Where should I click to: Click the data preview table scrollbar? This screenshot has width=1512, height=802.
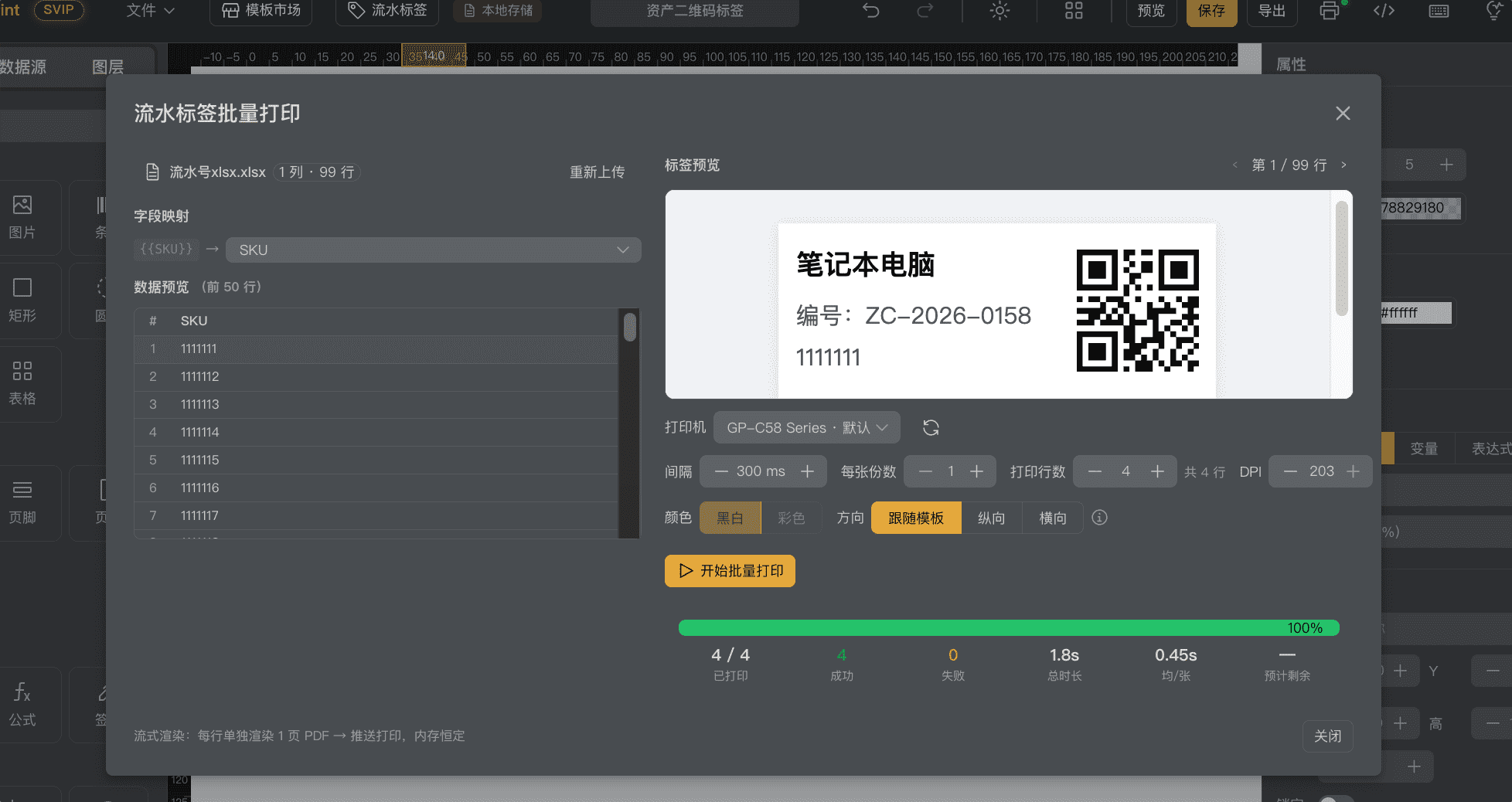[630, 327]
